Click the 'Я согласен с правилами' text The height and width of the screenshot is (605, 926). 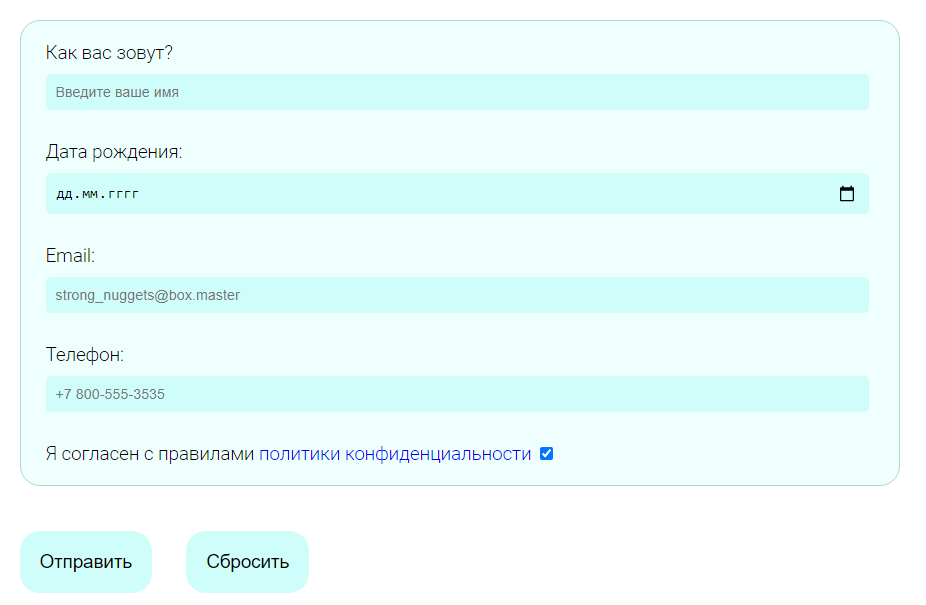[150, 454]
